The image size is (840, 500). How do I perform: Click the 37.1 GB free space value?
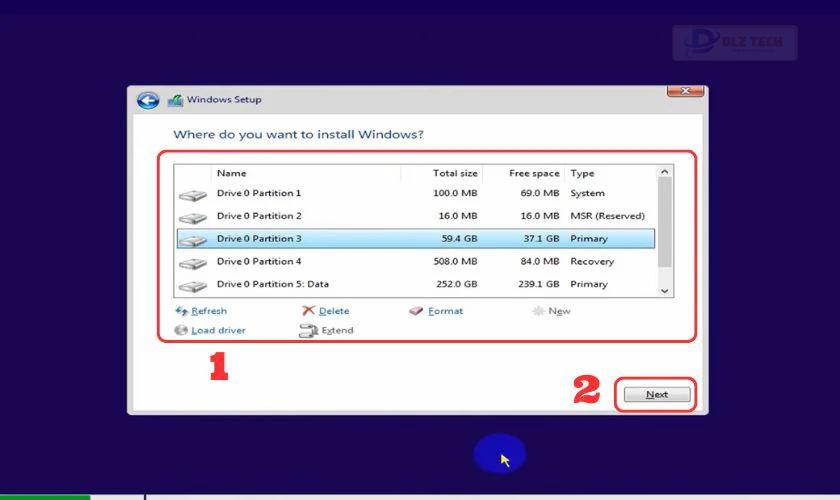541,238
